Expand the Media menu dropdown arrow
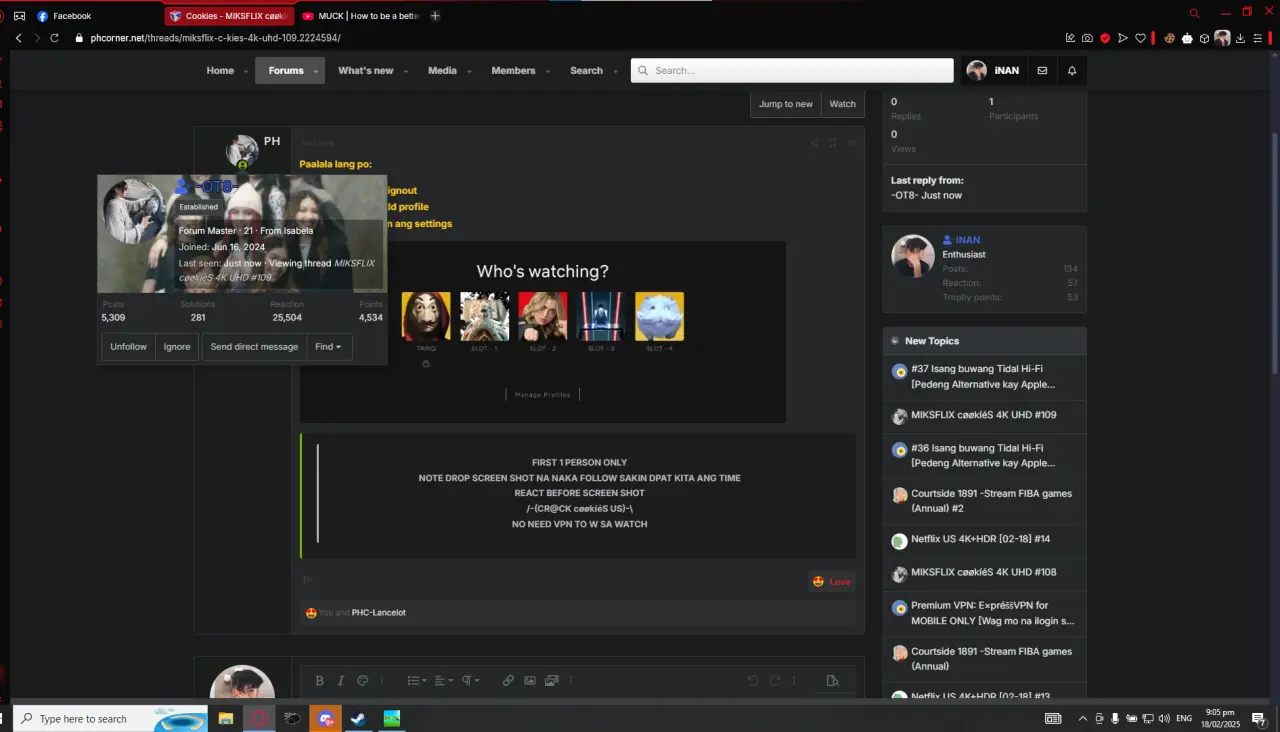The image size is (1280, 732). [469, 72]
